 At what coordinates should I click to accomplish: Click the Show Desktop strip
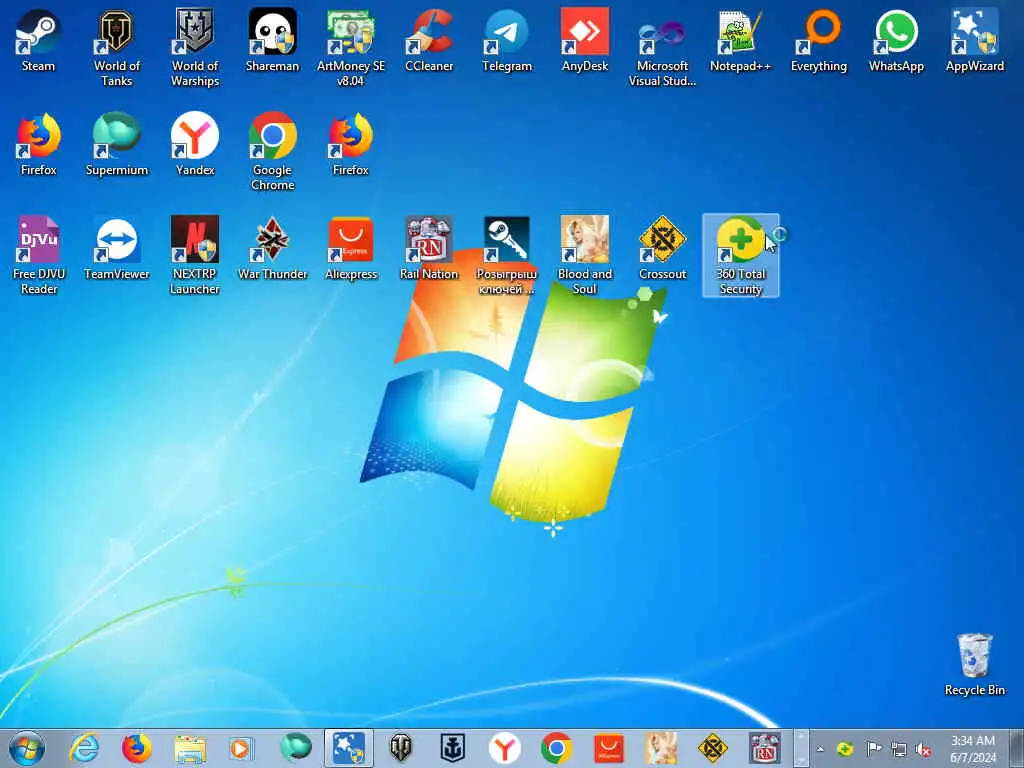[x=1016, y=748]
